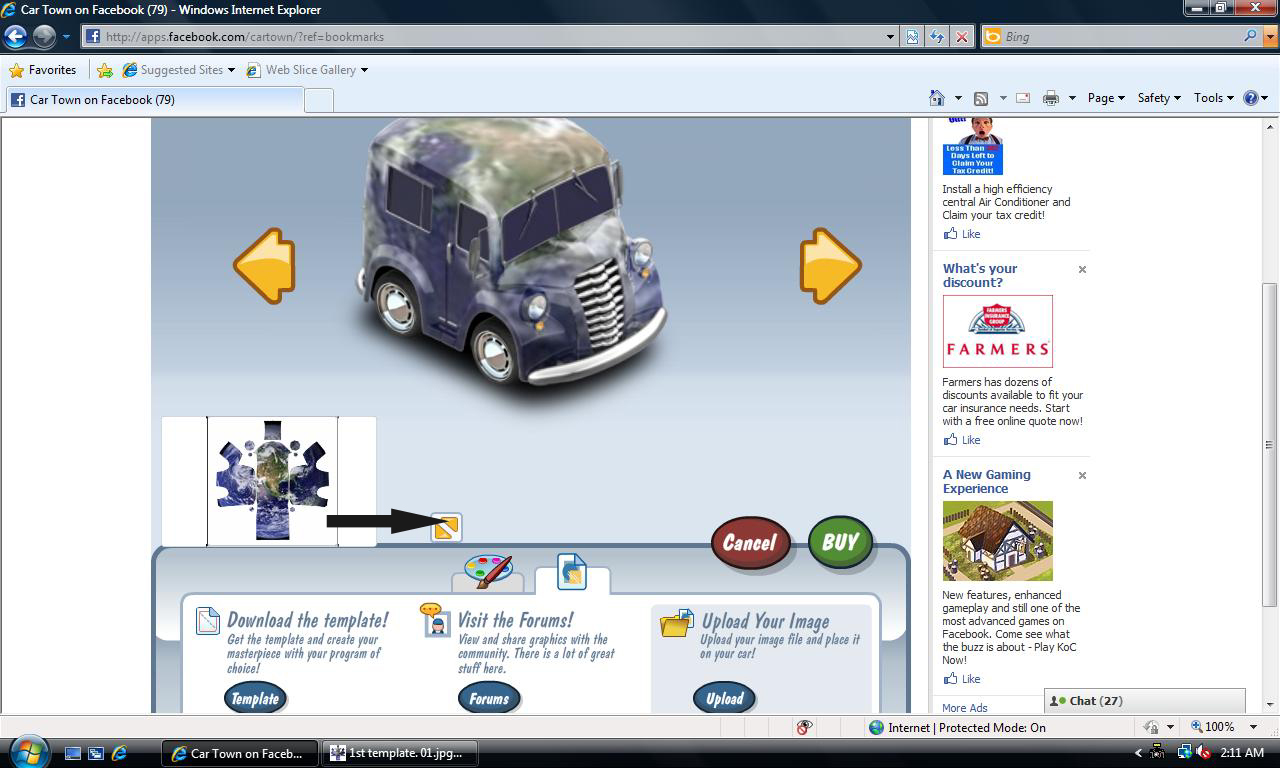Open the Page dropdown menu
The image size is (1280, 768).
[x=1105, y=98]
